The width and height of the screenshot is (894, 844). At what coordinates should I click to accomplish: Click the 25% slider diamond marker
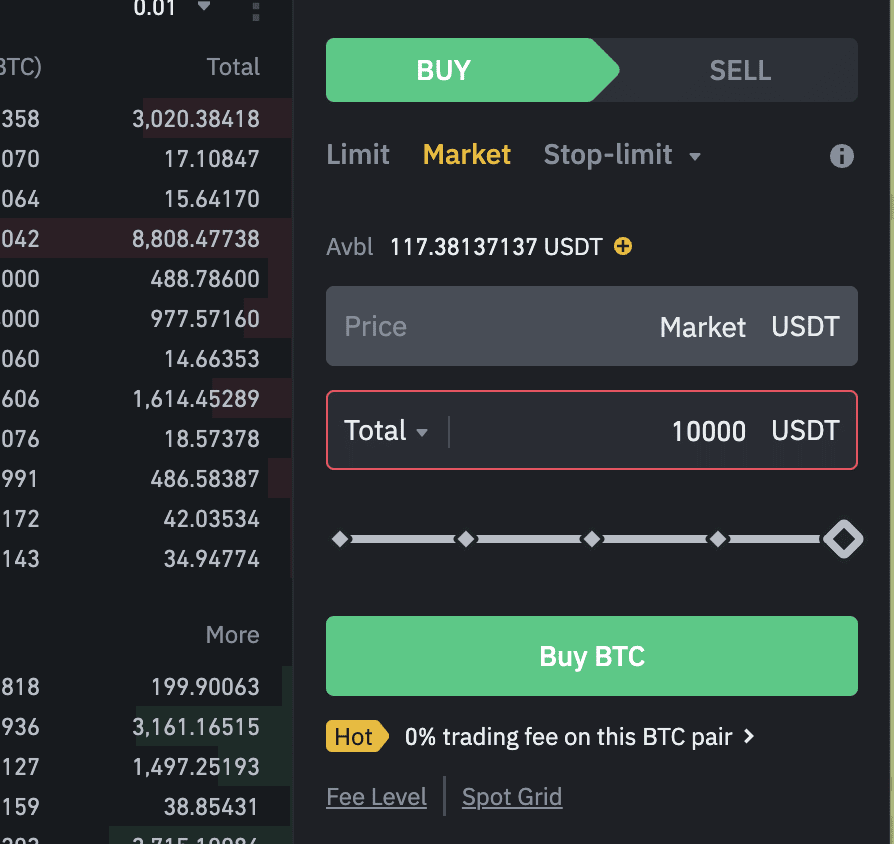coord(466,539)
